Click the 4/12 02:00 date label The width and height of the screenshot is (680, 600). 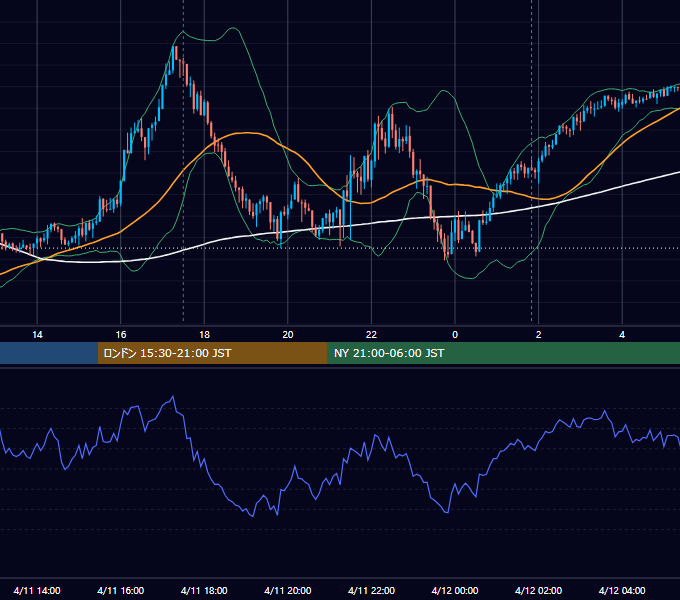coord(538,590)
